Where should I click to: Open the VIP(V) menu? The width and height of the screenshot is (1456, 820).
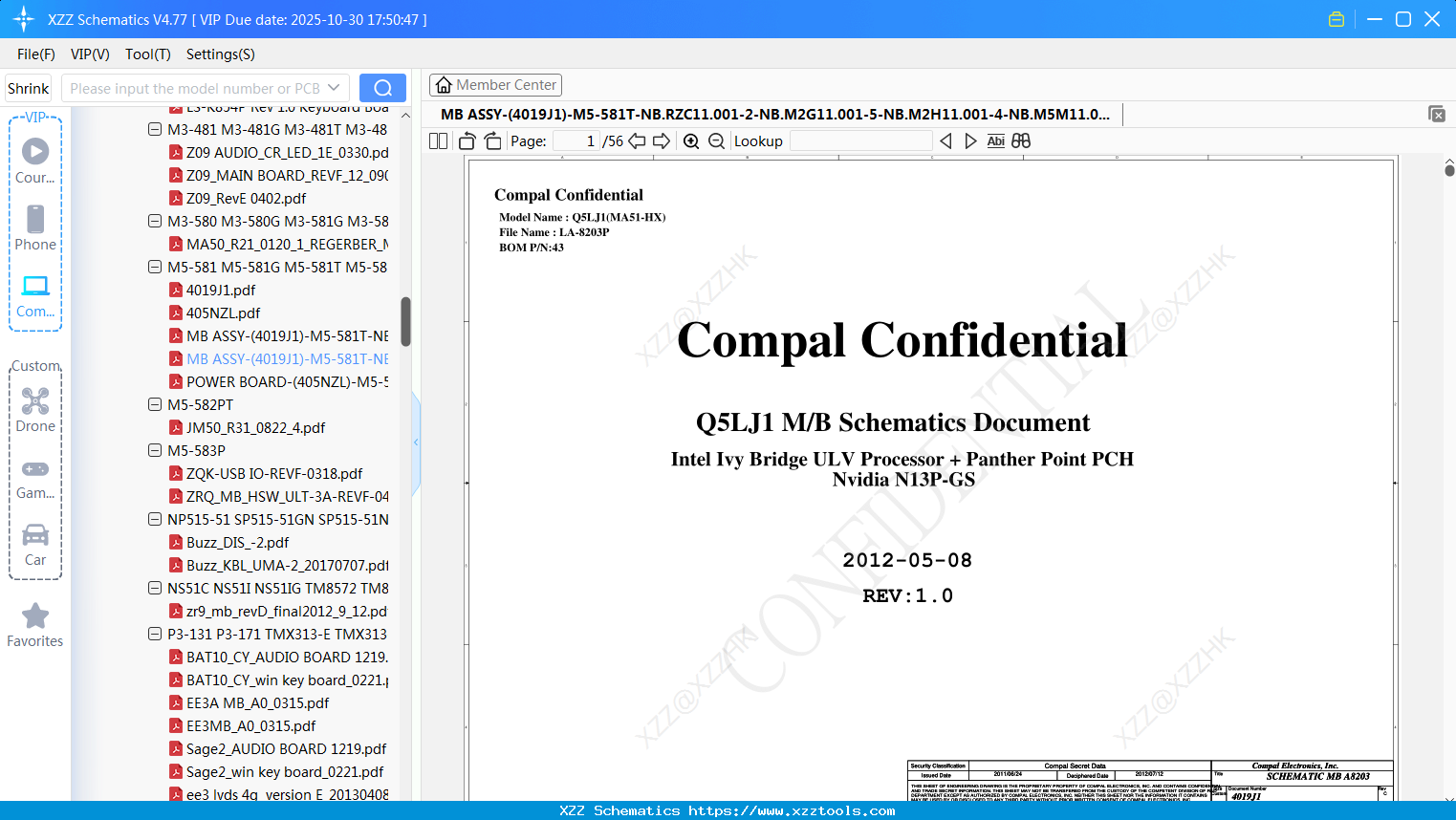click(90, 54)
